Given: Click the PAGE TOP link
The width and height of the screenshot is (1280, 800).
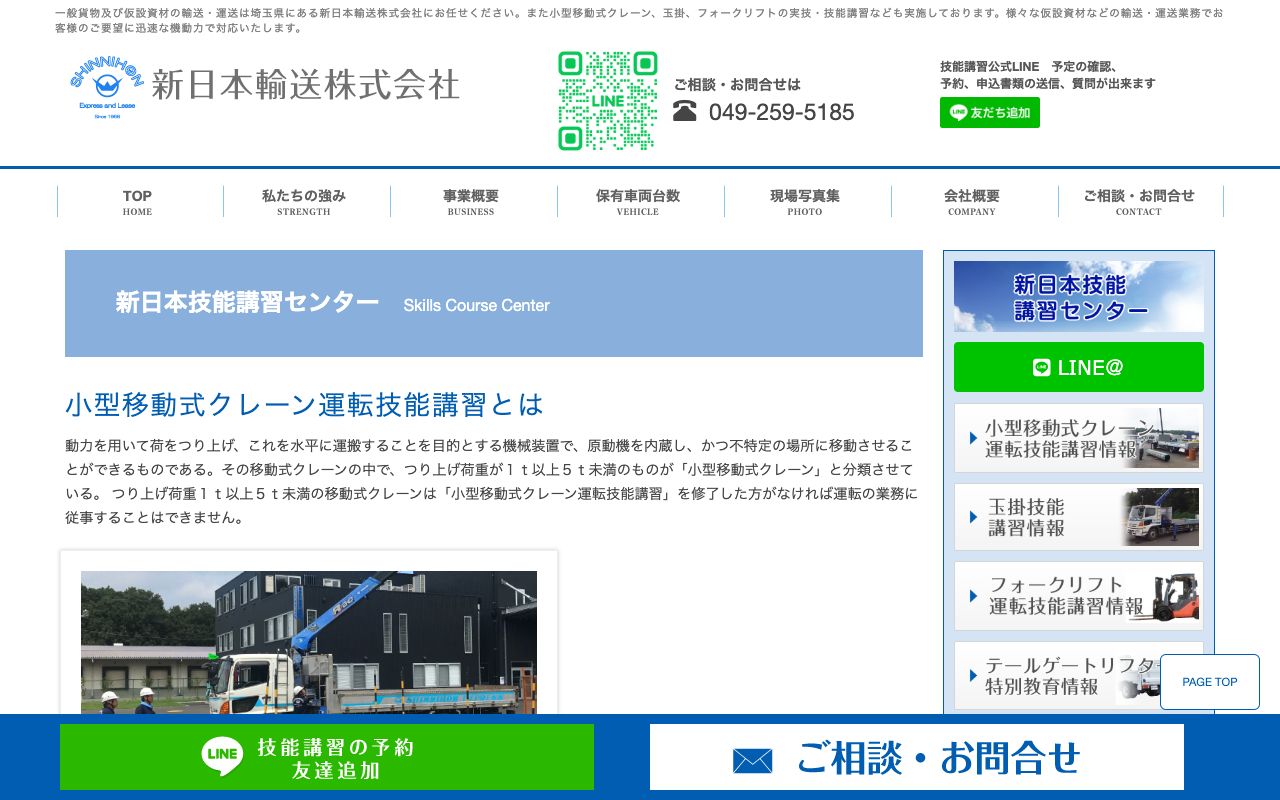Looking at the screenshot, I should point(1210,681).
